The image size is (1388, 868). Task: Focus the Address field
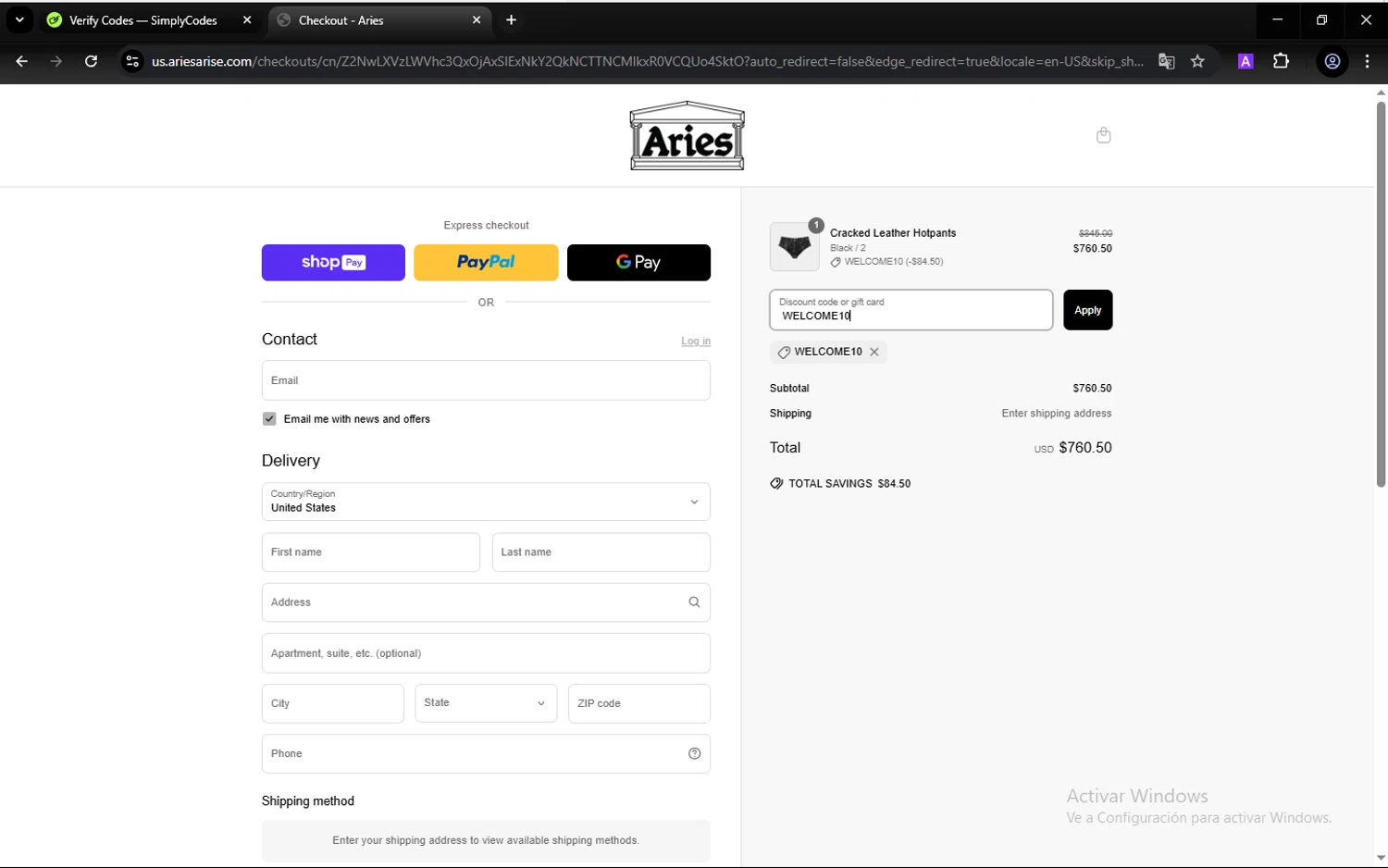486,602
